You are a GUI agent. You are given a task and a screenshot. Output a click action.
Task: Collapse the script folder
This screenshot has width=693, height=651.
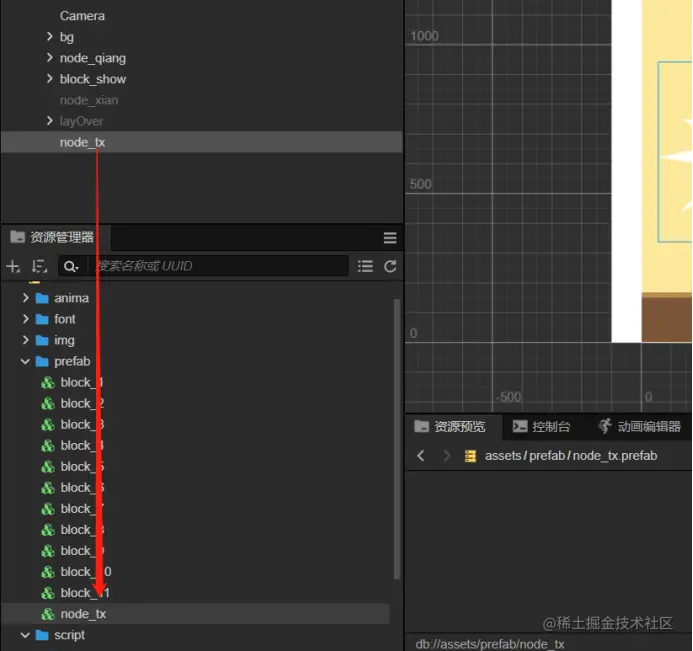25,635
